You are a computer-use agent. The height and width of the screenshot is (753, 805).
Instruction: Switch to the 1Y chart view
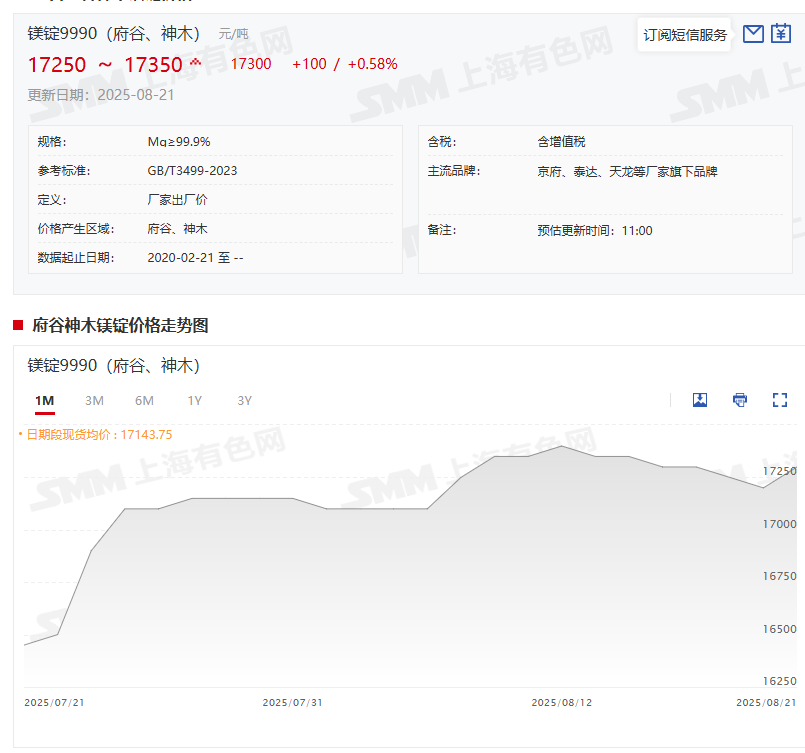tap(194, 401)
